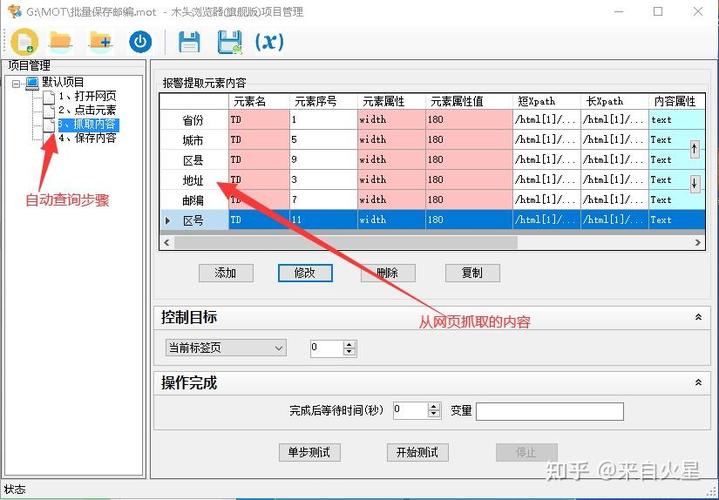The height and width of the screenshot is (500, 719).
Task: Click the new project toolbar icon
Action: click(x=24, y=42)
